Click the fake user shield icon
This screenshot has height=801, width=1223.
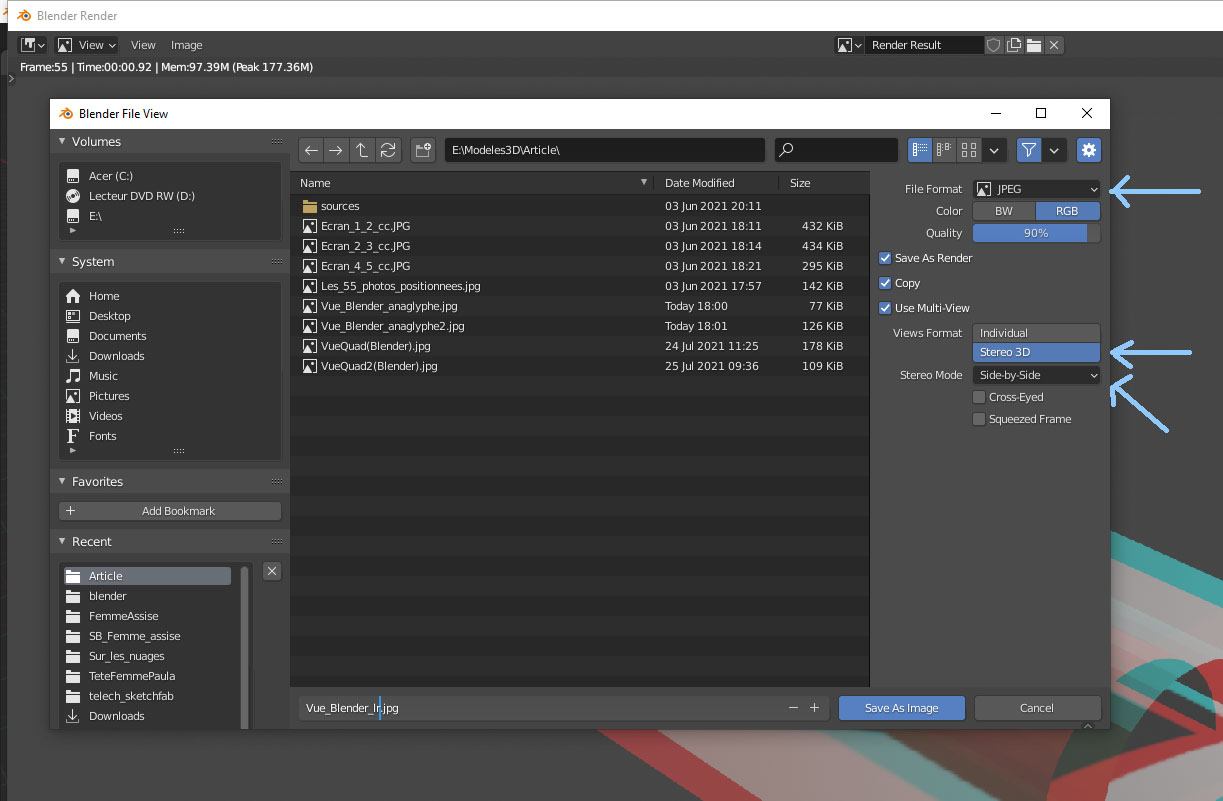pyautogui.click(x=993, y=45)
